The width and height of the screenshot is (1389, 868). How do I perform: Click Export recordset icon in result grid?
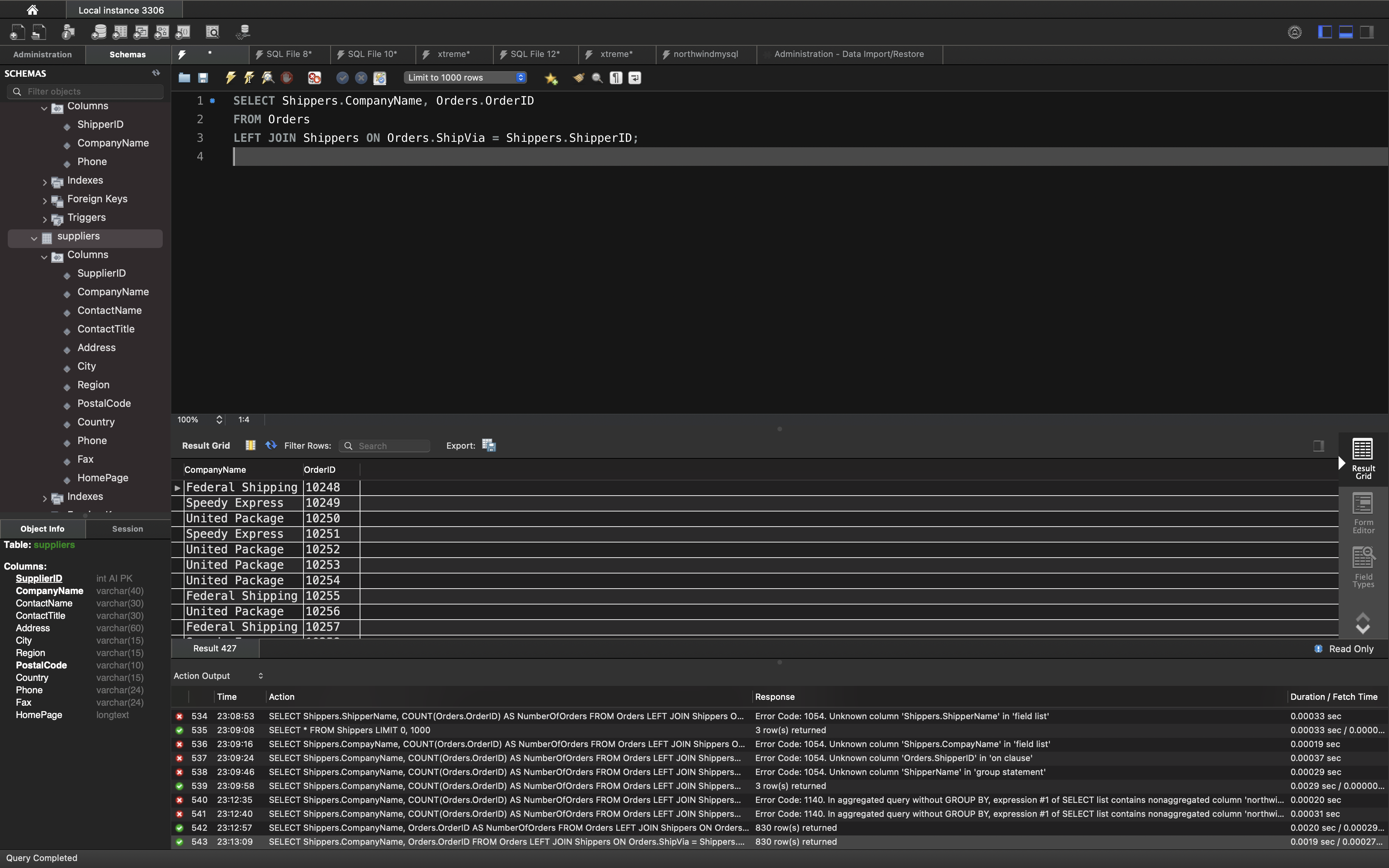point(489,446)
